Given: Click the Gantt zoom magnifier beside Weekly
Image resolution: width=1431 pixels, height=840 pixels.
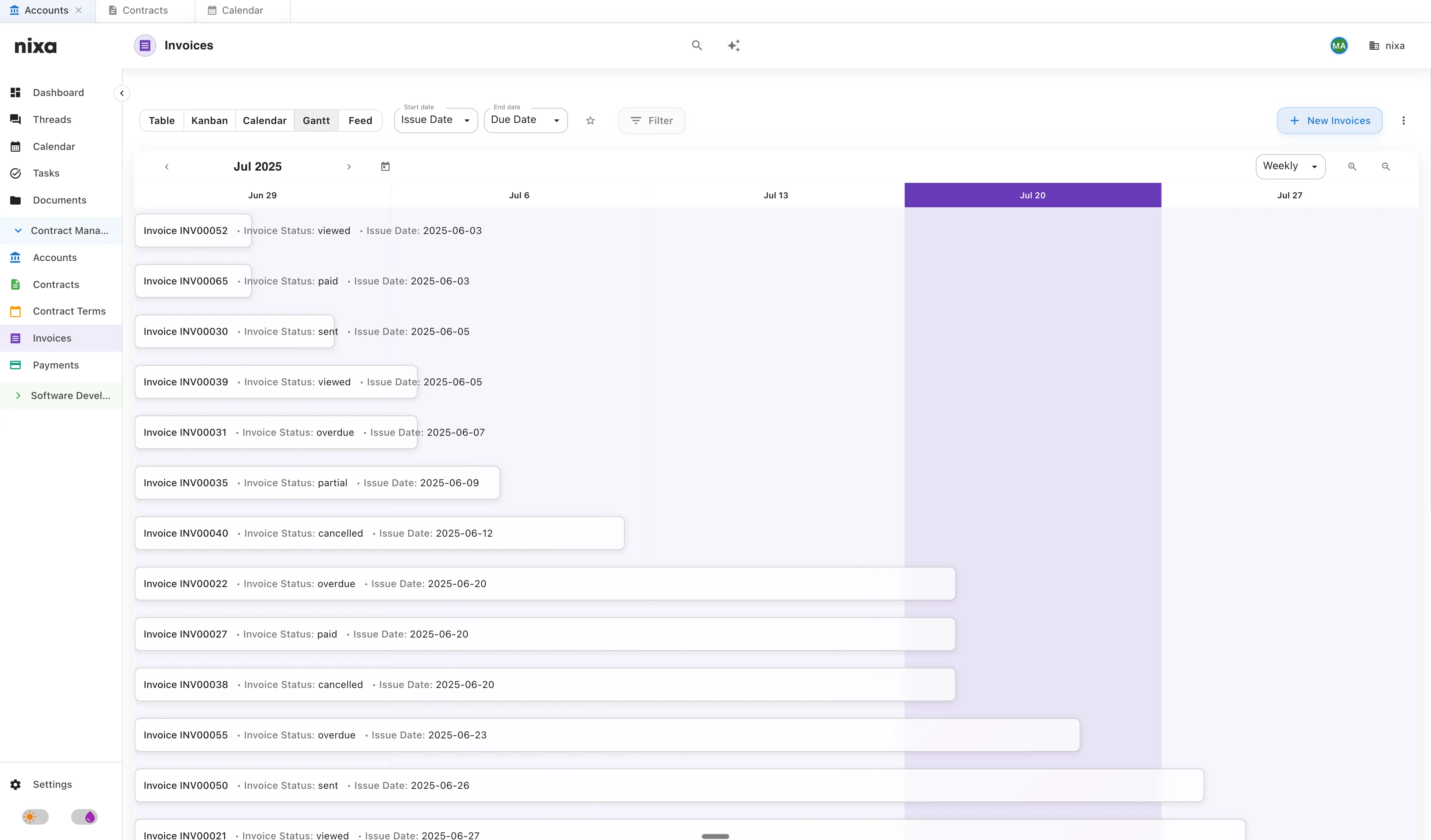Looking at the screenshot, I should (1352, 166).
